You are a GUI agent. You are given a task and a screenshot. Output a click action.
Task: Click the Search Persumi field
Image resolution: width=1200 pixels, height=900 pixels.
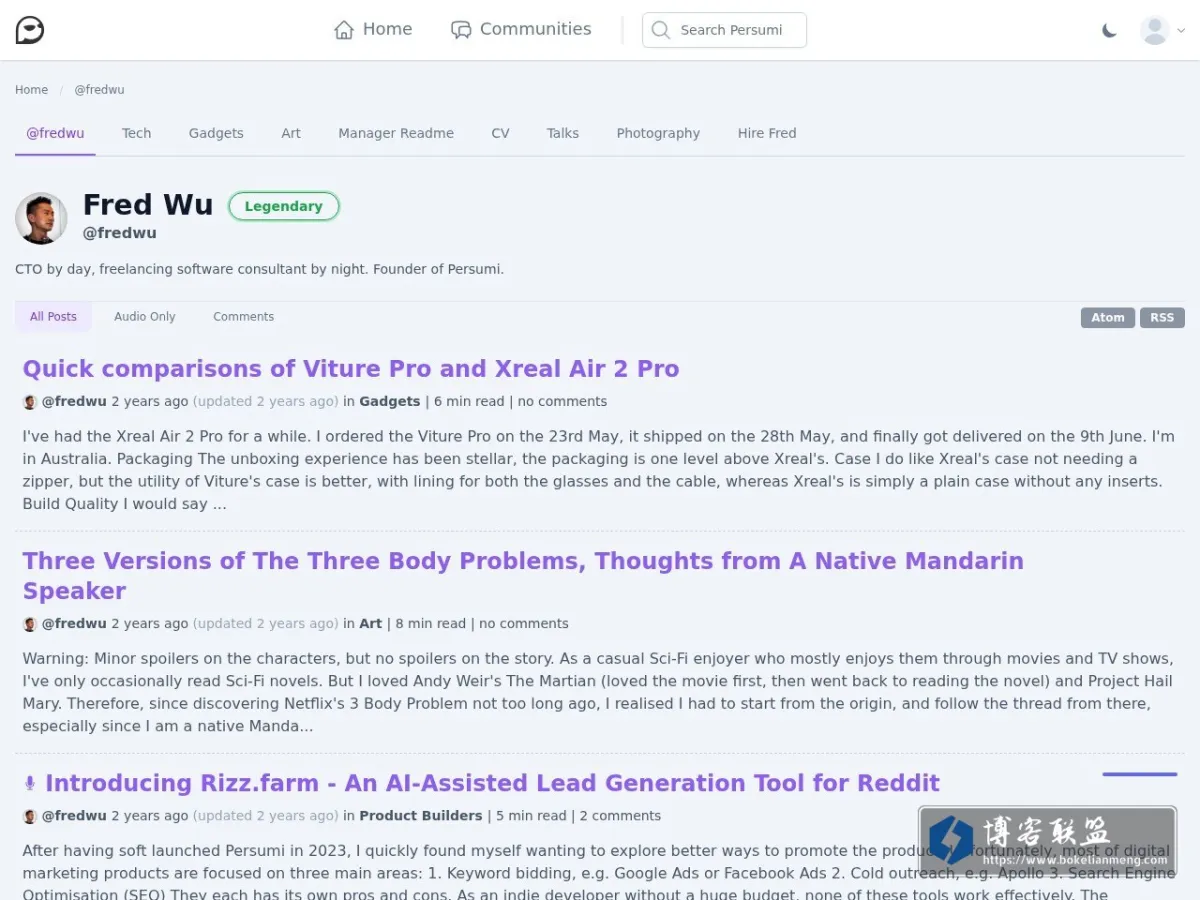click(724, 30)
